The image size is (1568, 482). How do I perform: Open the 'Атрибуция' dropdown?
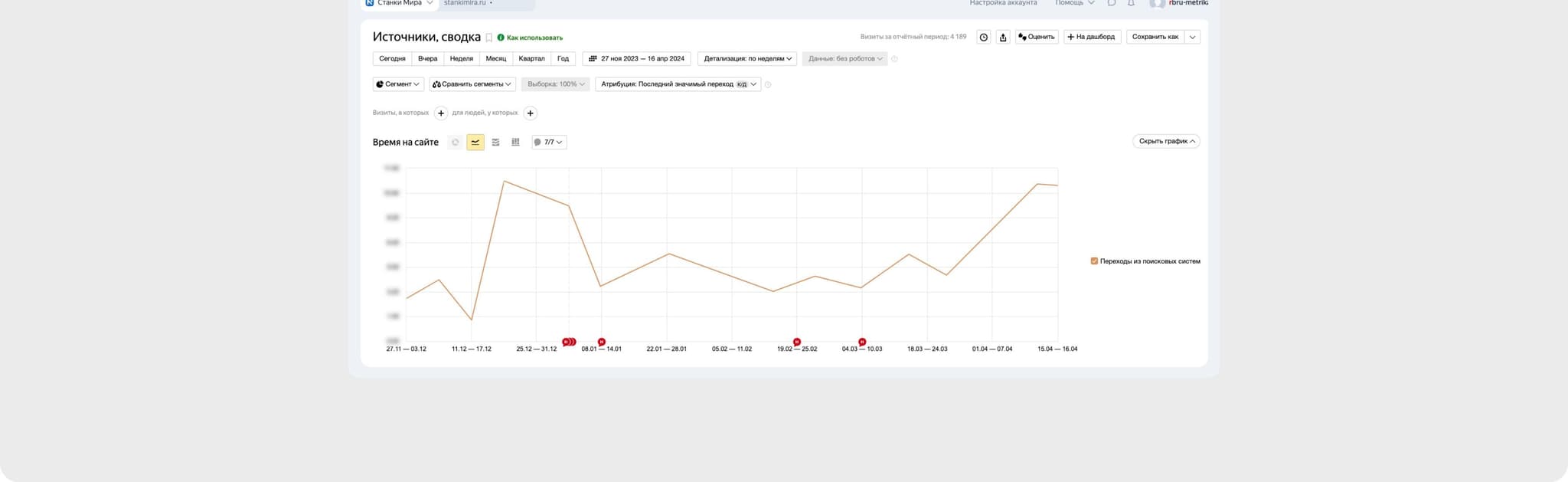click(x=678, y=84)
